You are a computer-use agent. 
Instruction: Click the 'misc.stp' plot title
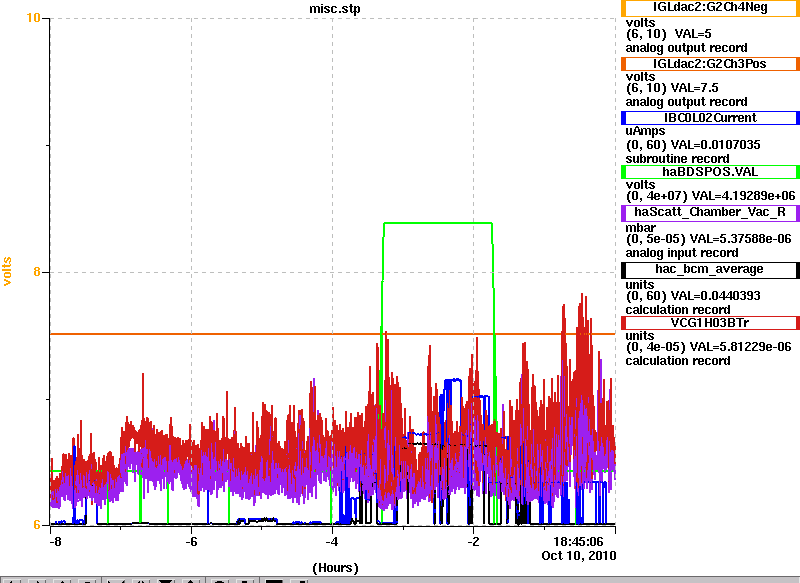[x=335, y=9]
